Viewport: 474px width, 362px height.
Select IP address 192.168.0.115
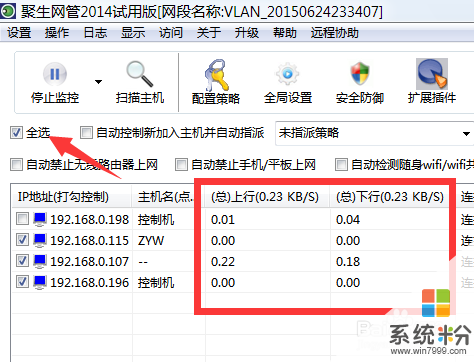(89, 241)
